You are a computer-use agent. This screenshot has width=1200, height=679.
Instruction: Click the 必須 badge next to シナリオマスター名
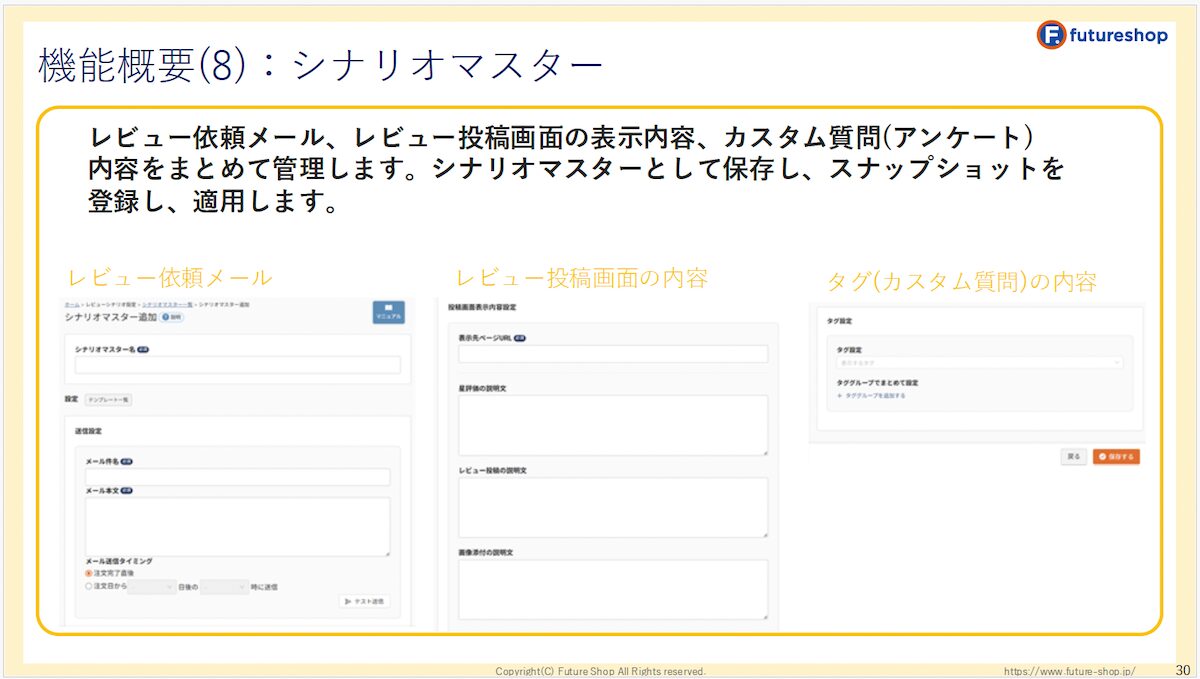click(x=142, y=349)
